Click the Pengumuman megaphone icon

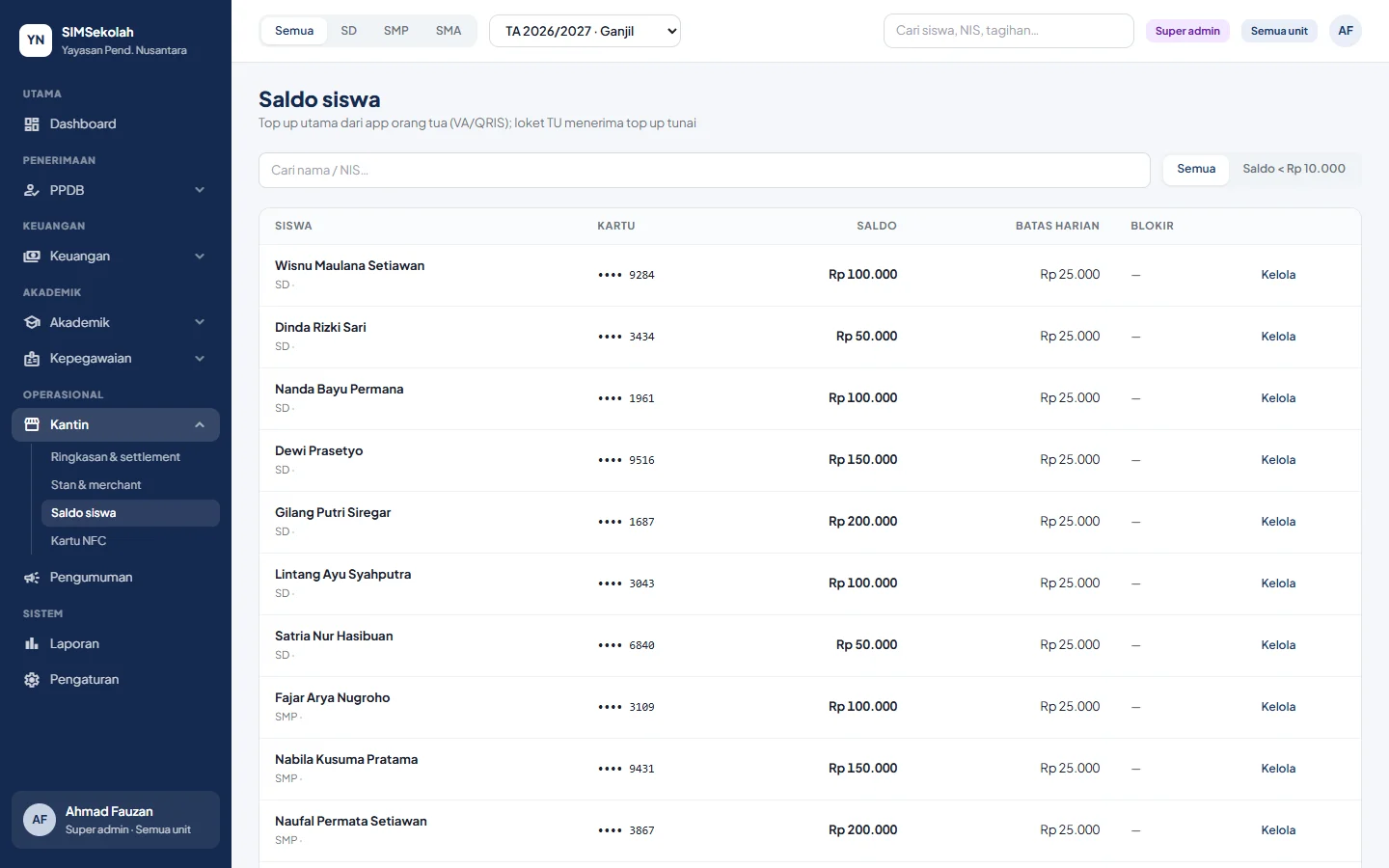[x=32, y=578]
